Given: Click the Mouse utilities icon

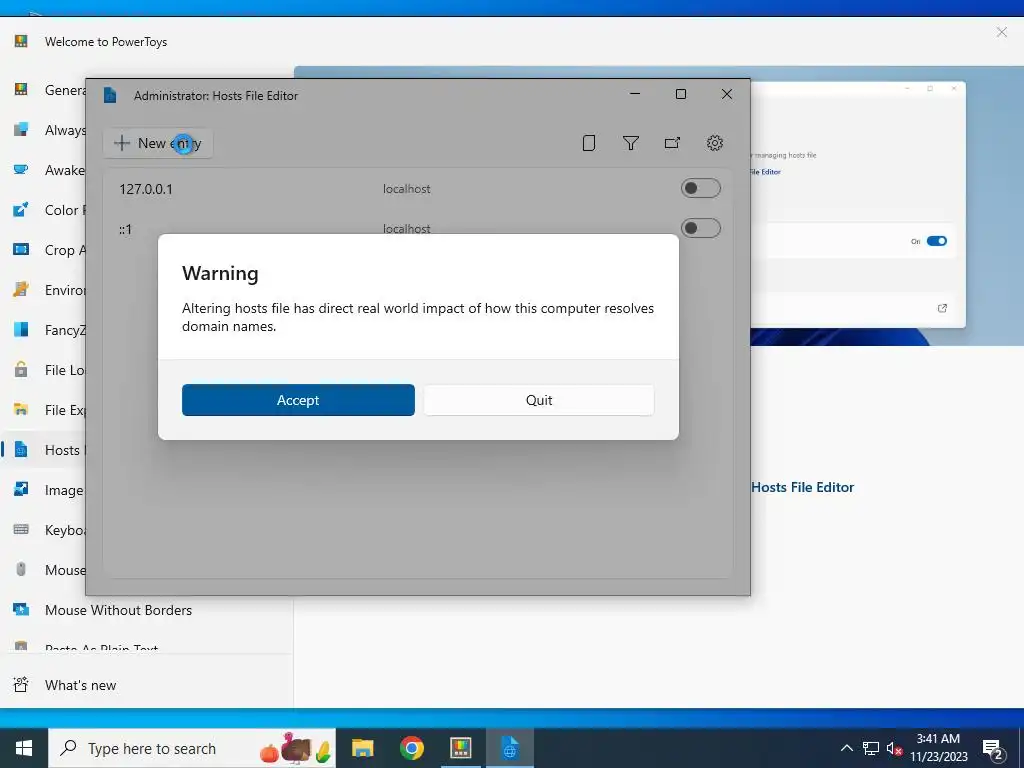Looking at the screenshot, I should tap(21, 569).
